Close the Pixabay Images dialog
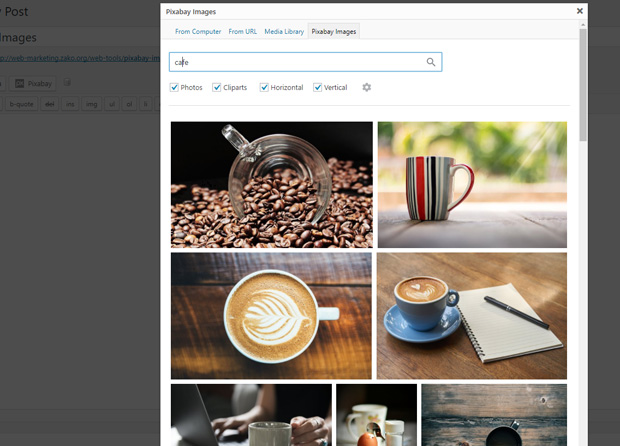The width and height of the screenshot is (620, 446). point(580,11)
